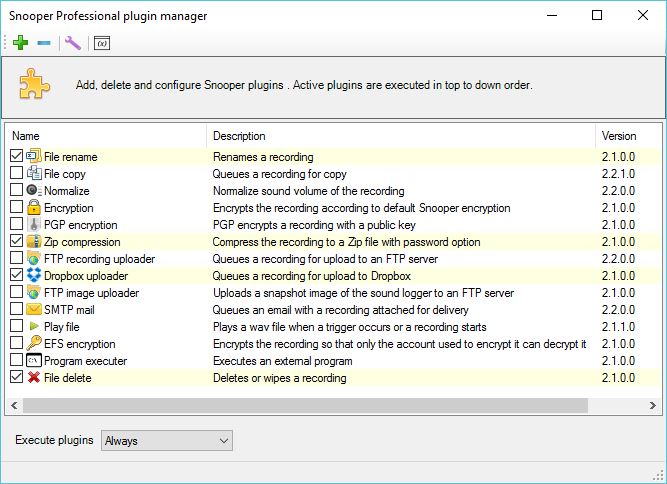Click description 'Executes an external program'
Image resolution: width=667 pixels, height=484 pixels.
coord(282,361)
